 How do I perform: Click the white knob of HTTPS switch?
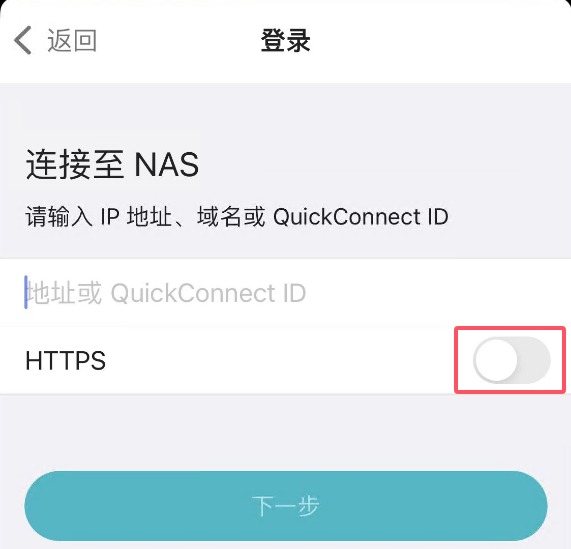496,360
